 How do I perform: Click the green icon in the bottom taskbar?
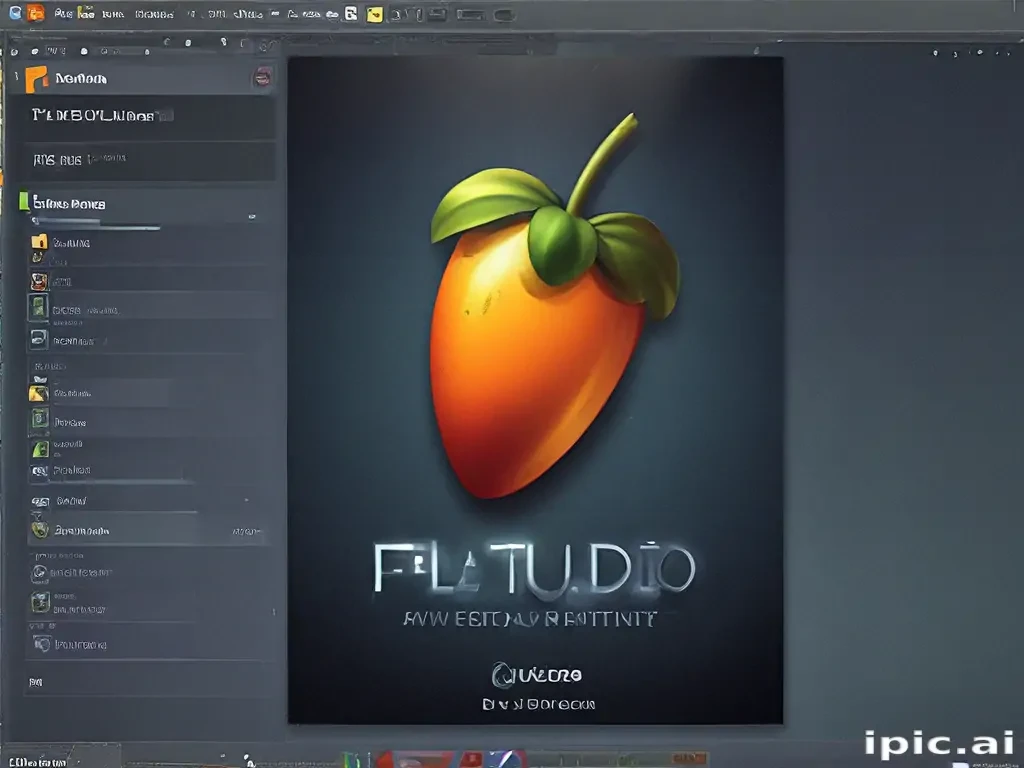353,760
